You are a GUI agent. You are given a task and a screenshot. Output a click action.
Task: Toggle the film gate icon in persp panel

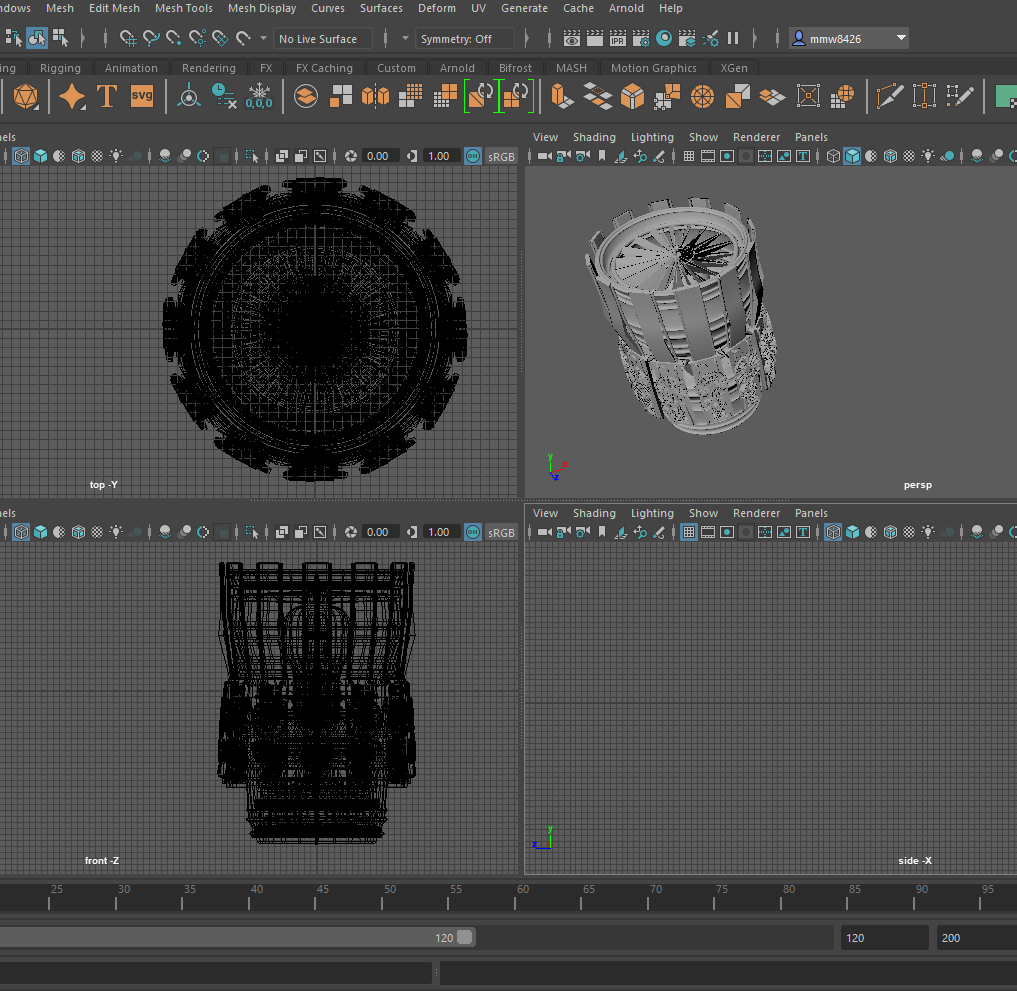pos(708,156)
